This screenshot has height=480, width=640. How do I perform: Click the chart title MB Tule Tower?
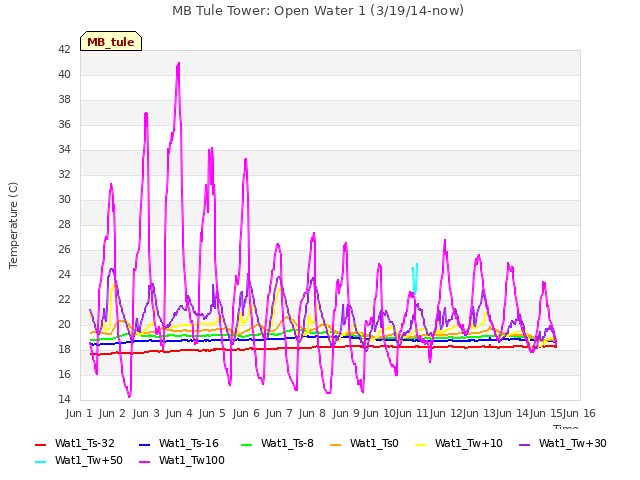(318, 11)
